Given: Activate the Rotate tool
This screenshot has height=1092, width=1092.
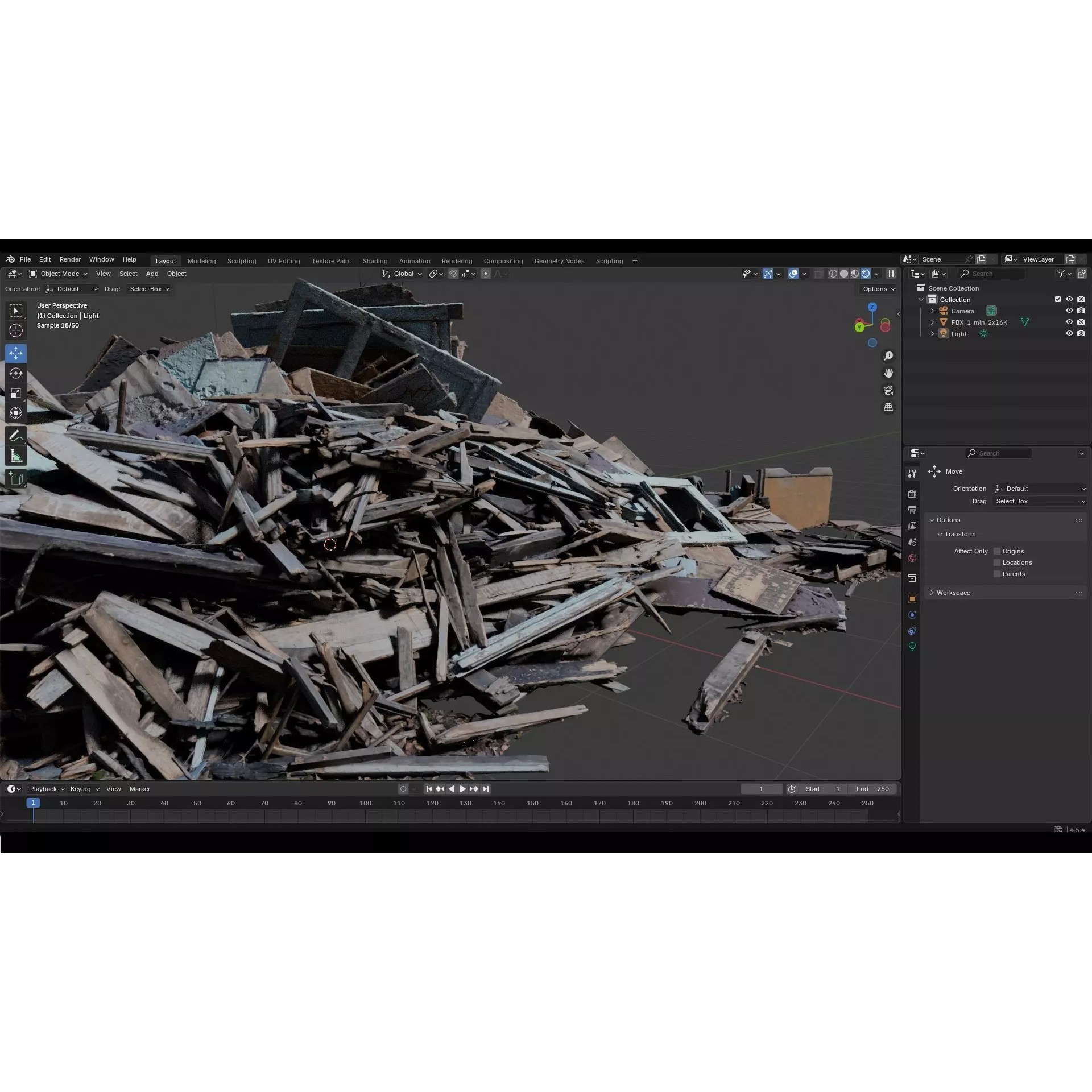Looking at the screenshot, I should click(16, 373).
